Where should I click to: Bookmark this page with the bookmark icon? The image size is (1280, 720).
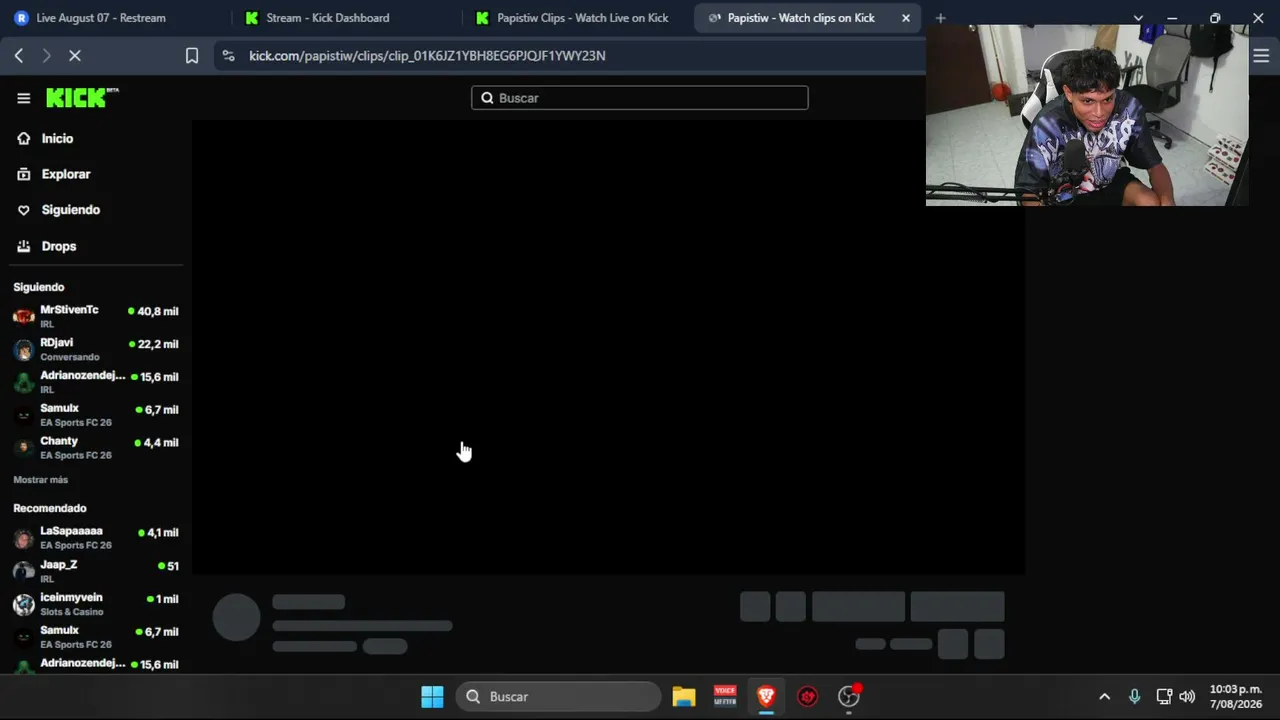tap(192, 56)
